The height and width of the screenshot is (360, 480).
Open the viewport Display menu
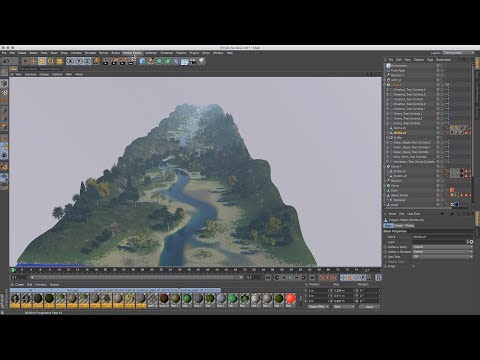[44, 74]
